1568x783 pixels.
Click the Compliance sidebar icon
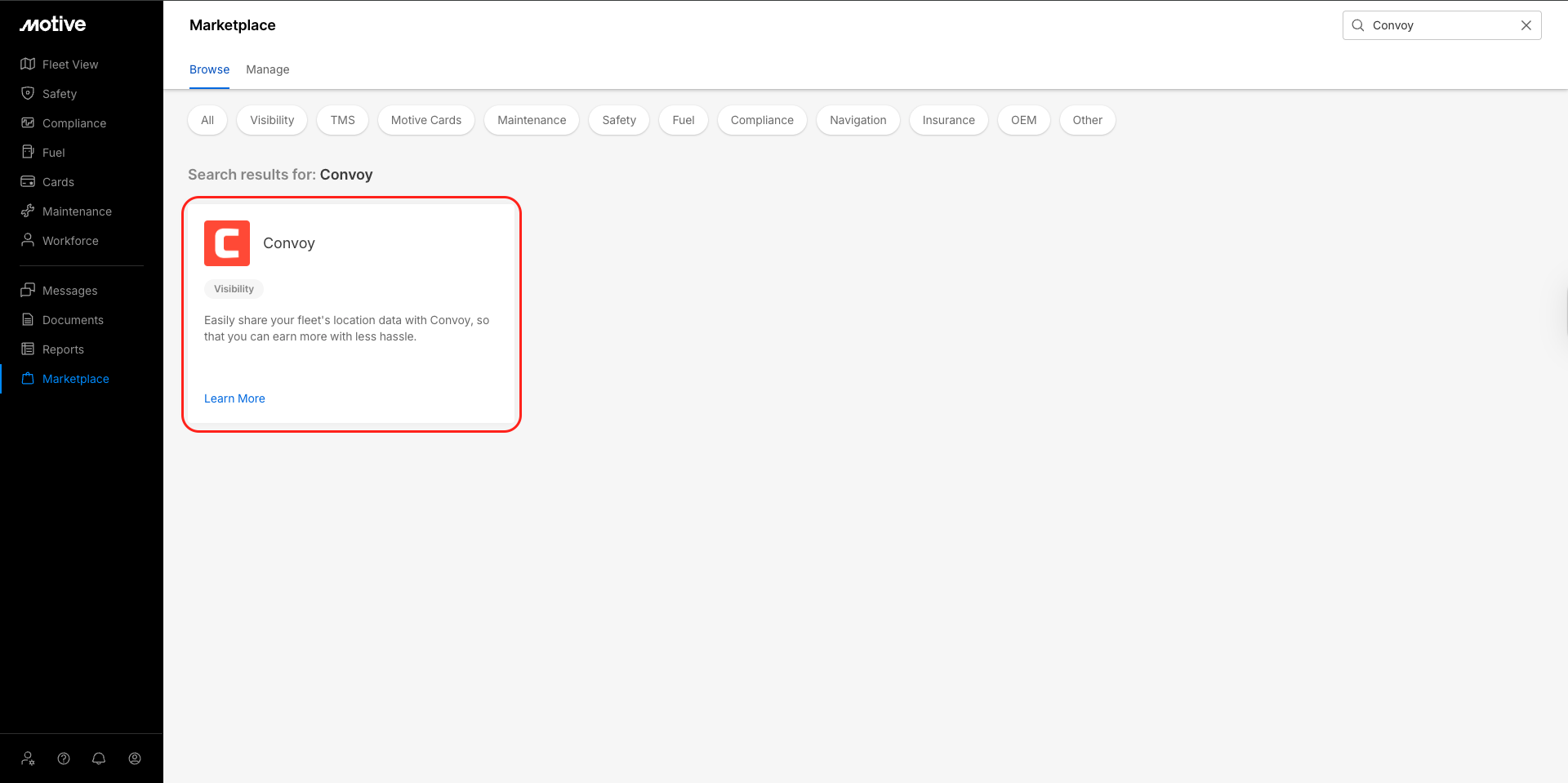point(28,122)
